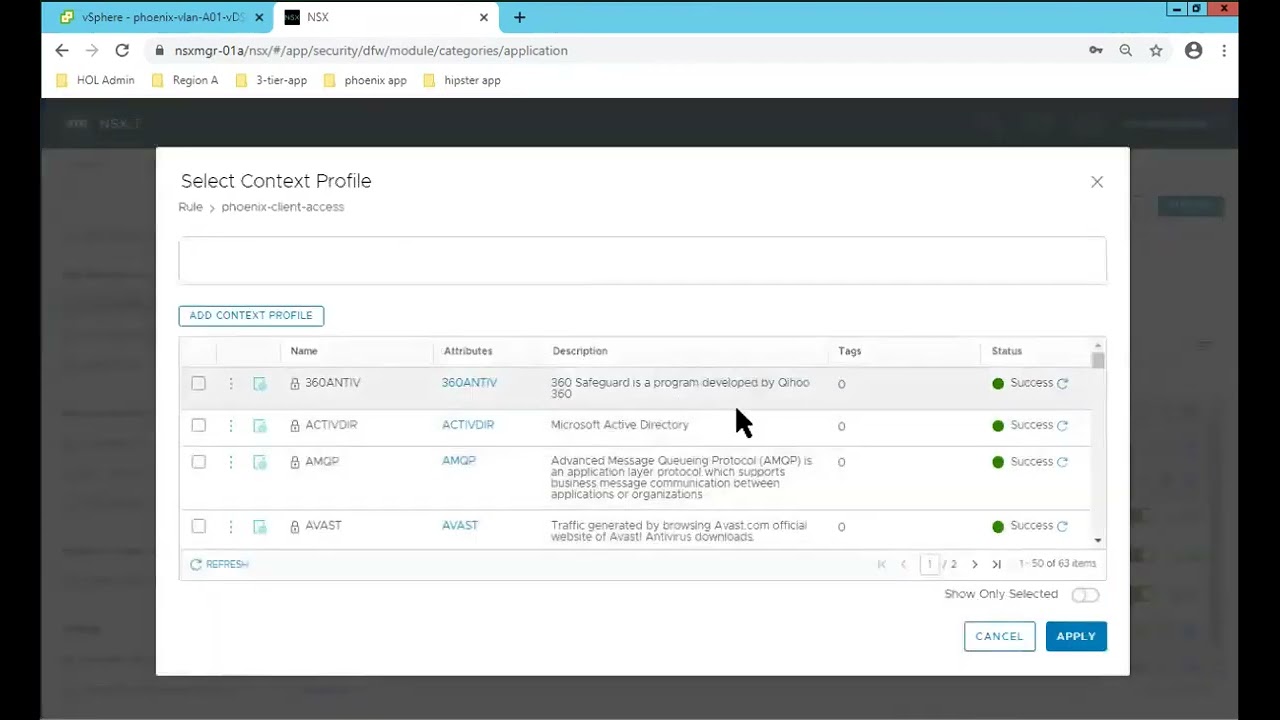Open the AMQP attributes link
This screenshot has height=720, width=1280.
[x=459, y=461]
